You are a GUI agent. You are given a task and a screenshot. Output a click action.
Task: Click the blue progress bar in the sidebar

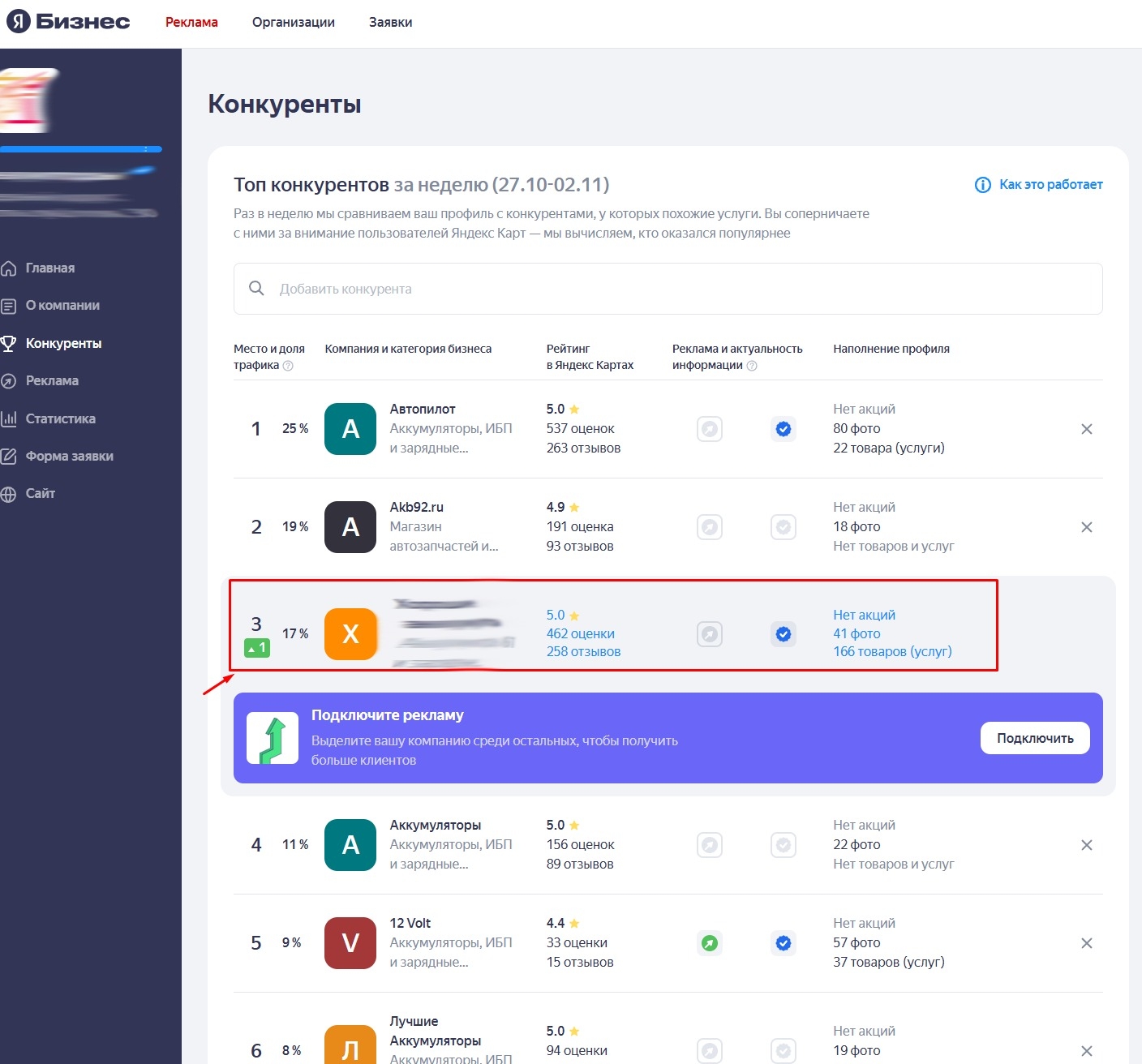pyautogui.click(x=81, y=149)
